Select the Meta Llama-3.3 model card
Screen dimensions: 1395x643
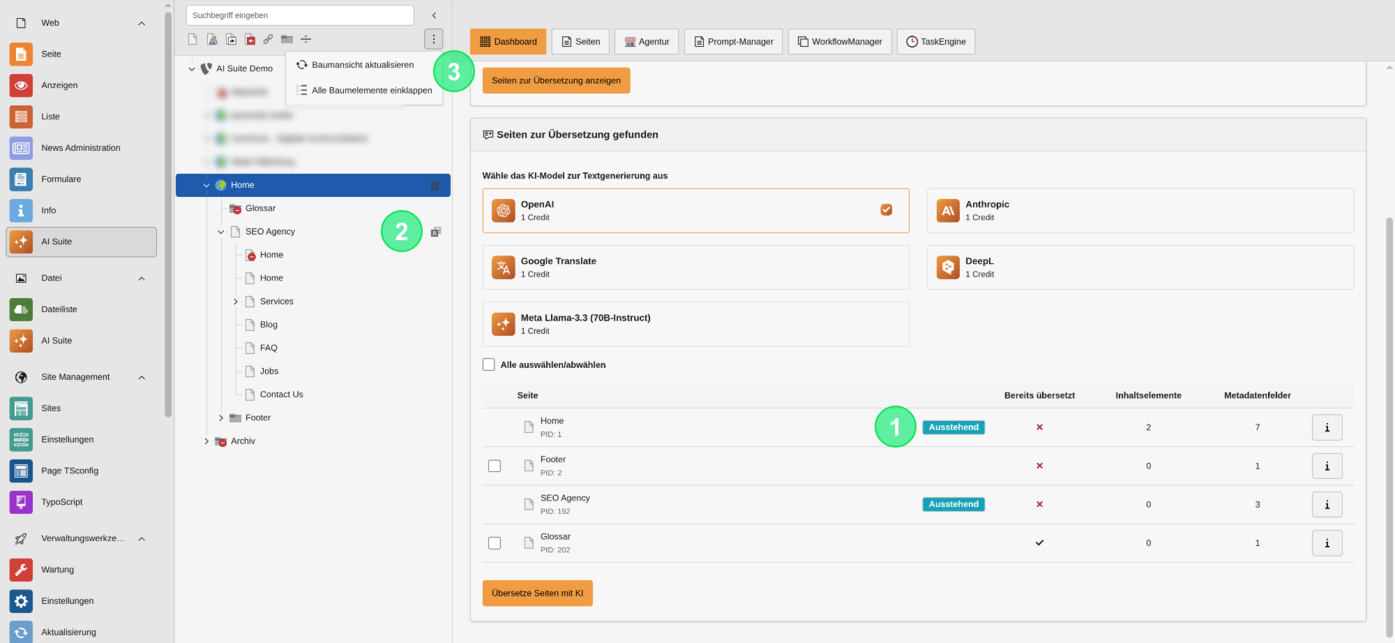[696, 324]
